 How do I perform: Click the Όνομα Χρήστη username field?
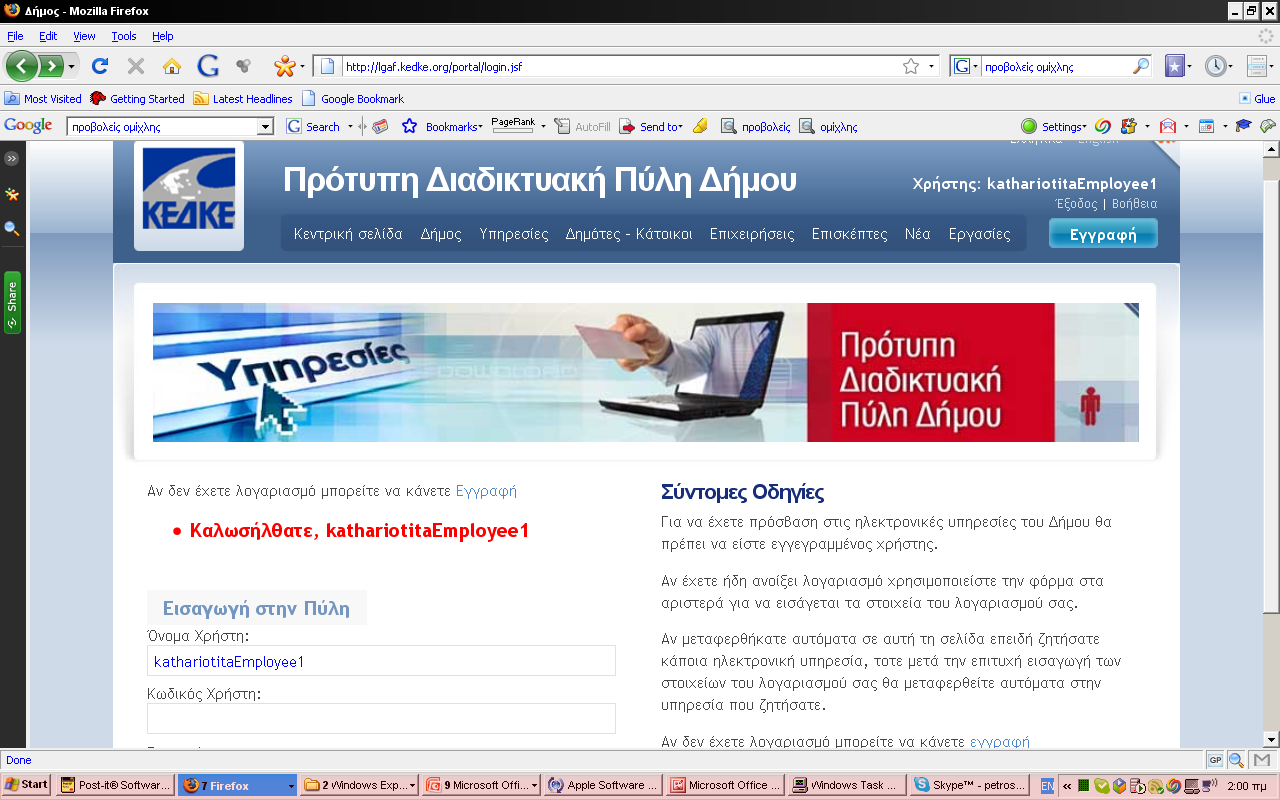(x=381, y=661)
